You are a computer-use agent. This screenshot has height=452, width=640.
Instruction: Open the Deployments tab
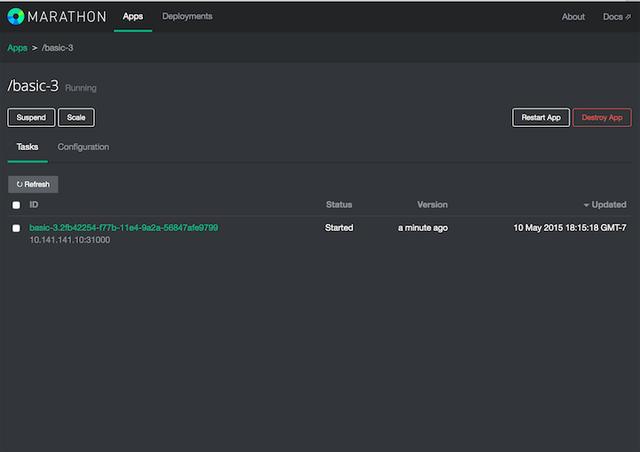[187, 16]
